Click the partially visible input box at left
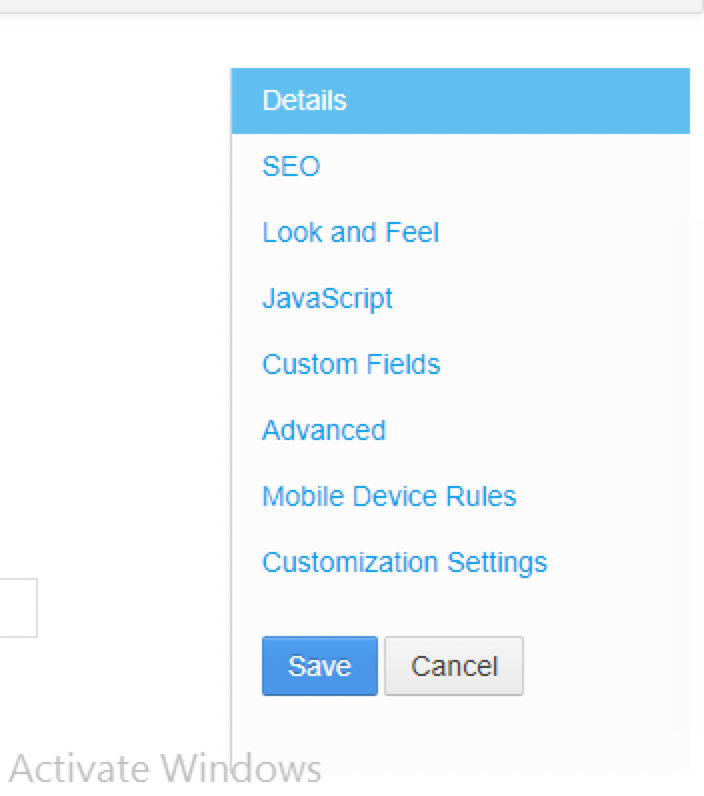Viewport: 704px width, 796px height. (x=17, y=607)
